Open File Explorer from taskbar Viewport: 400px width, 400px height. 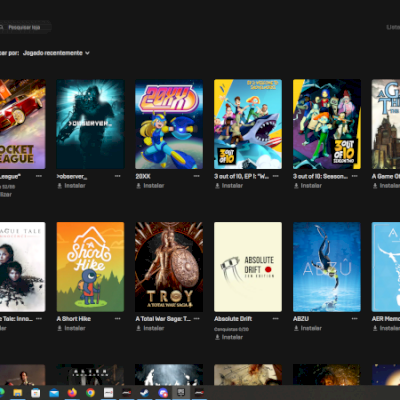pyautogui.click(x=18, y=393)
